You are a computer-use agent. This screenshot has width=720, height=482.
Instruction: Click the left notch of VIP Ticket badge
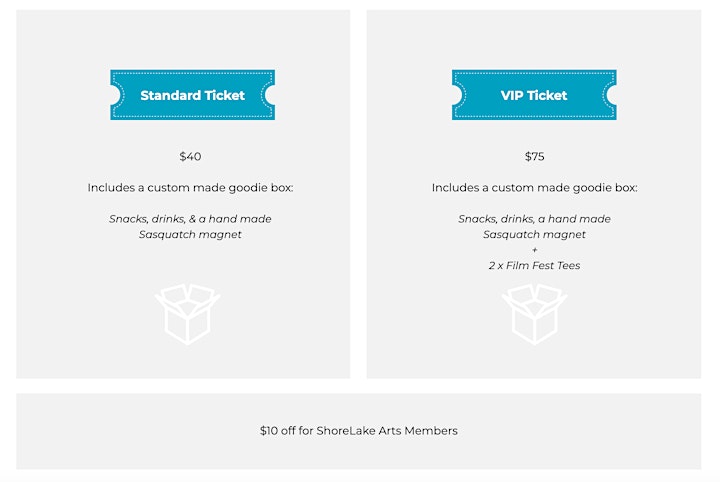tap(457, 95)
